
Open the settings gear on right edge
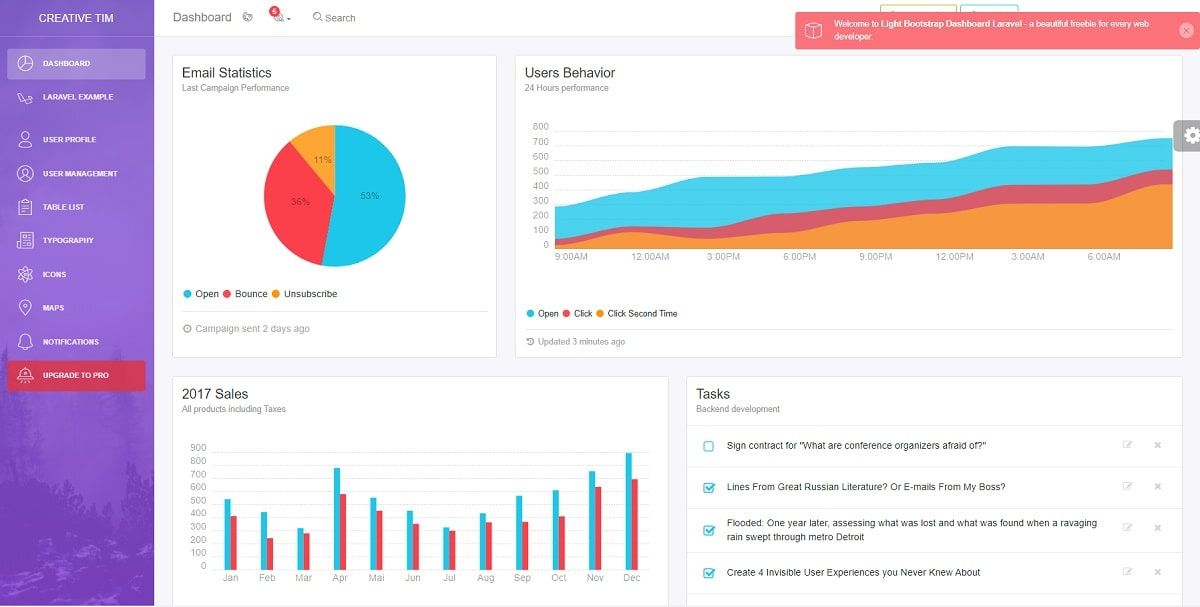click(1189, 135)
